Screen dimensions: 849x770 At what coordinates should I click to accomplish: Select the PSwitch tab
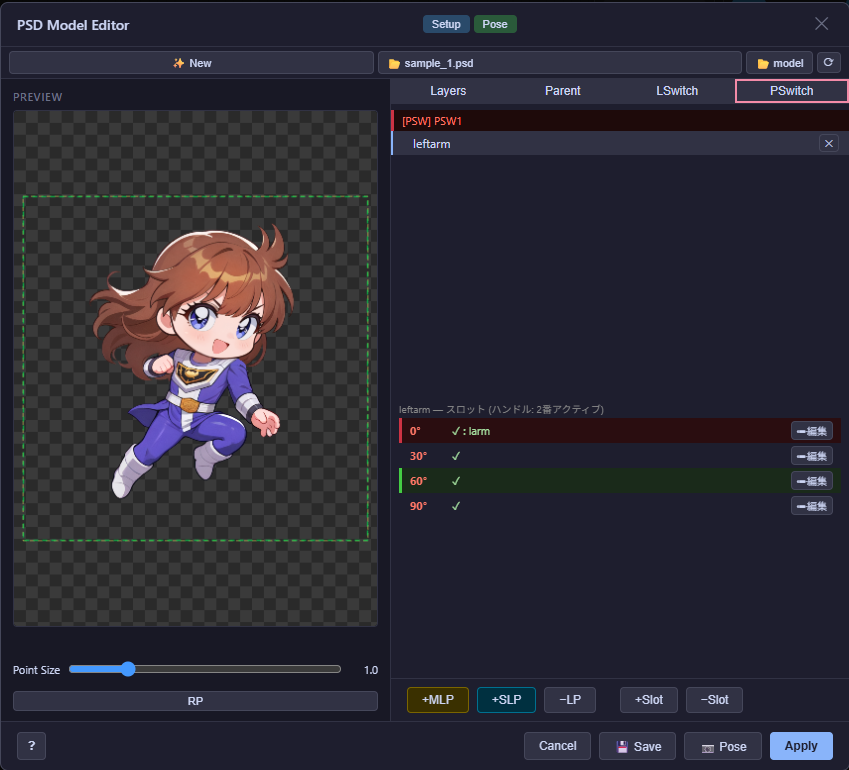pyautogui.click(x=791, y=91)
